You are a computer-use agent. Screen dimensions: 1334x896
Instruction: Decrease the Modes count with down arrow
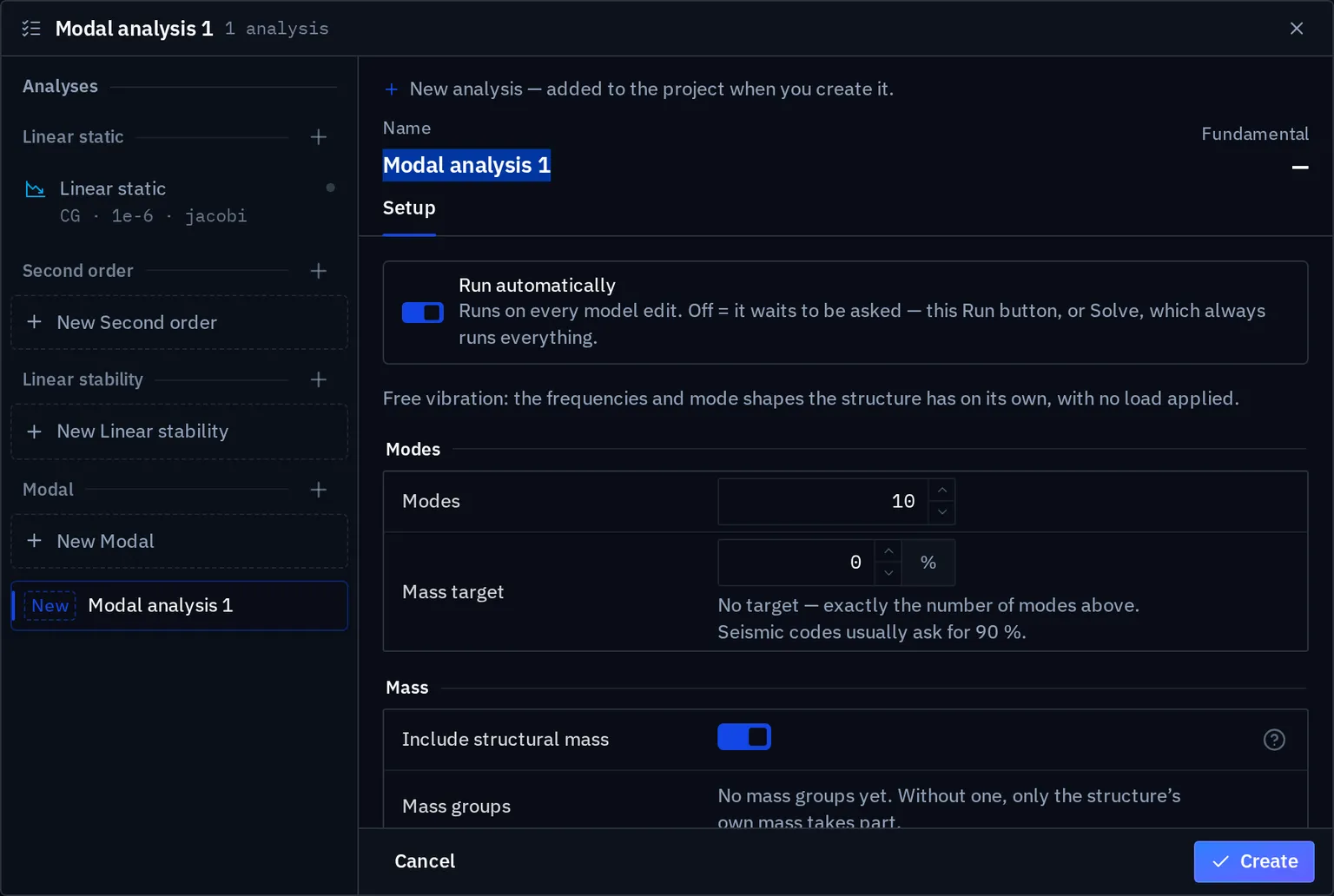coord(942,513)
